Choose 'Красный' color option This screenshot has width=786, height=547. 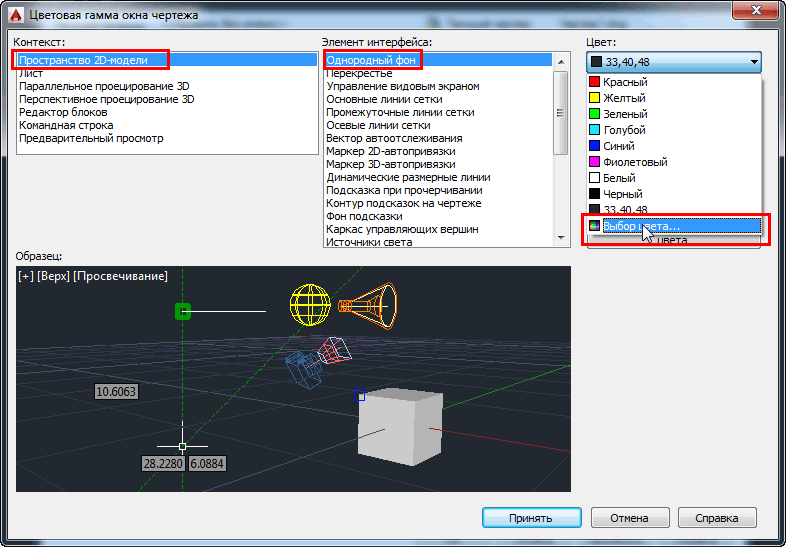point(674,82)
